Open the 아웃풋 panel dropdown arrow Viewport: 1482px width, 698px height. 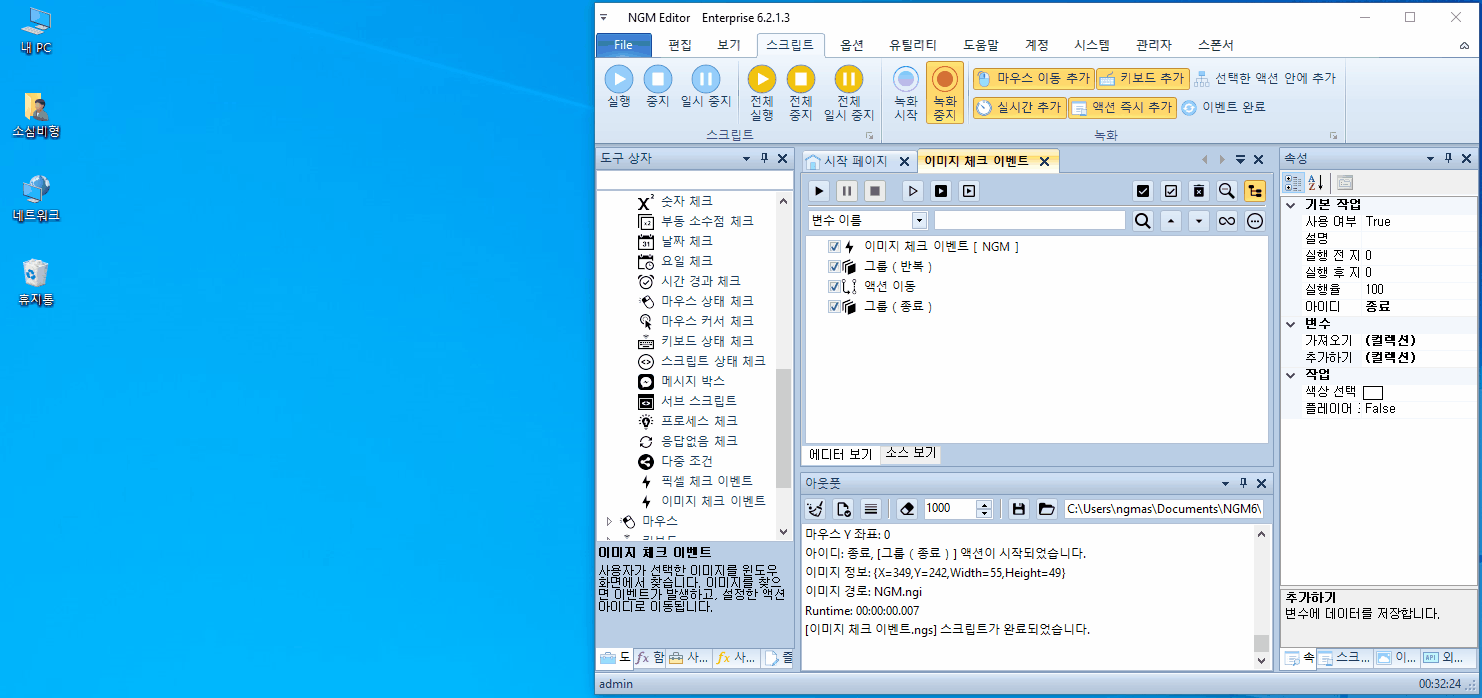1225,483
